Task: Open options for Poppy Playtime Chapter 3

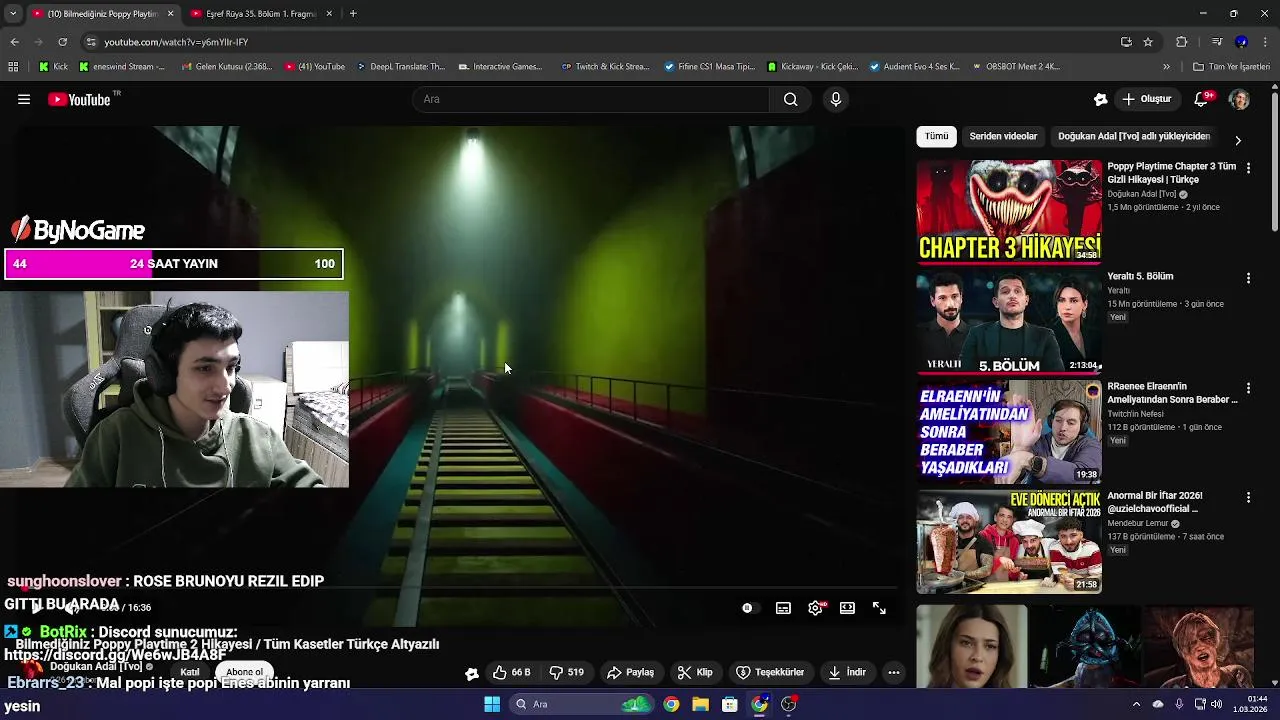Action: pyautogui.click(x=1248, y=168)
